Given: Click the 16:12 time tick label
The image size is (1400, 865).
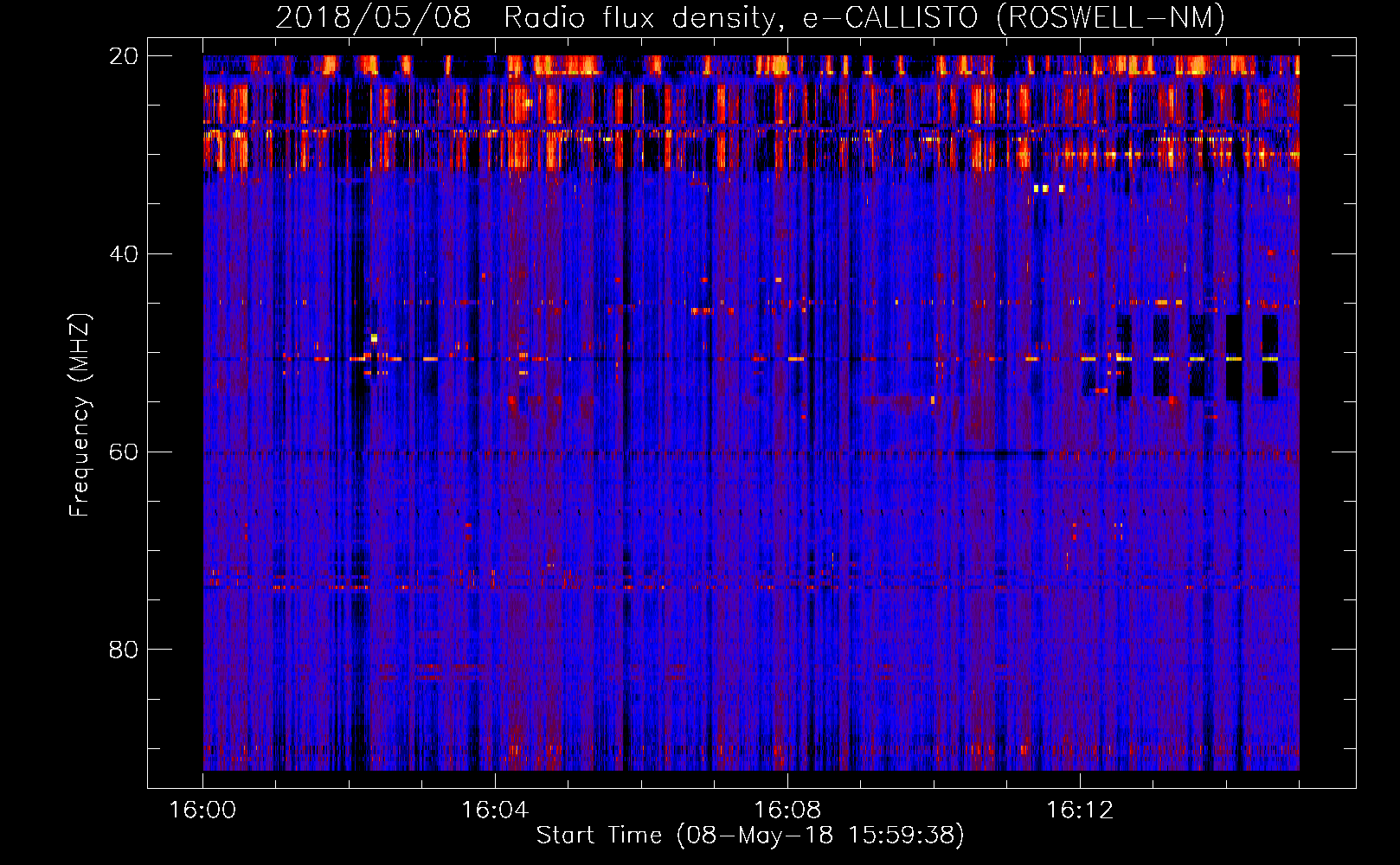Looking at the screenshot, I should 1080,811.
